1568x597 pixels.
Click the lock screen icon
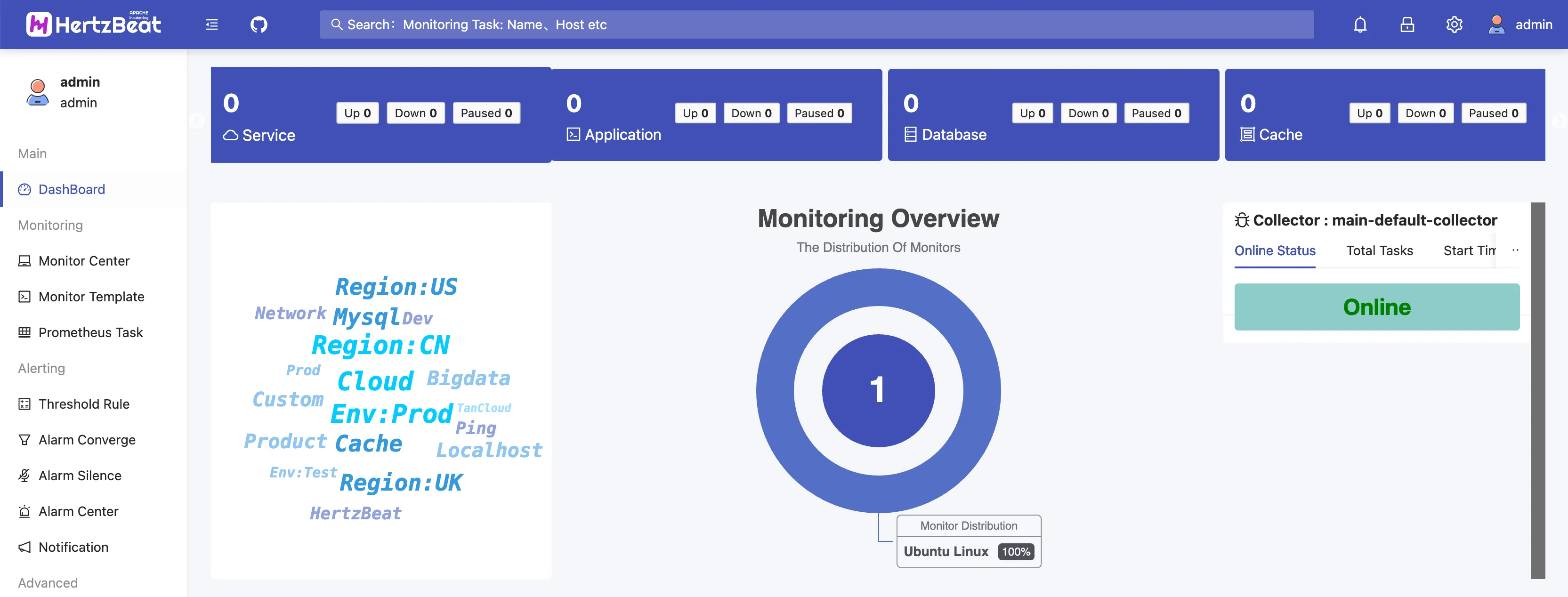click(x=1406, y=25)
